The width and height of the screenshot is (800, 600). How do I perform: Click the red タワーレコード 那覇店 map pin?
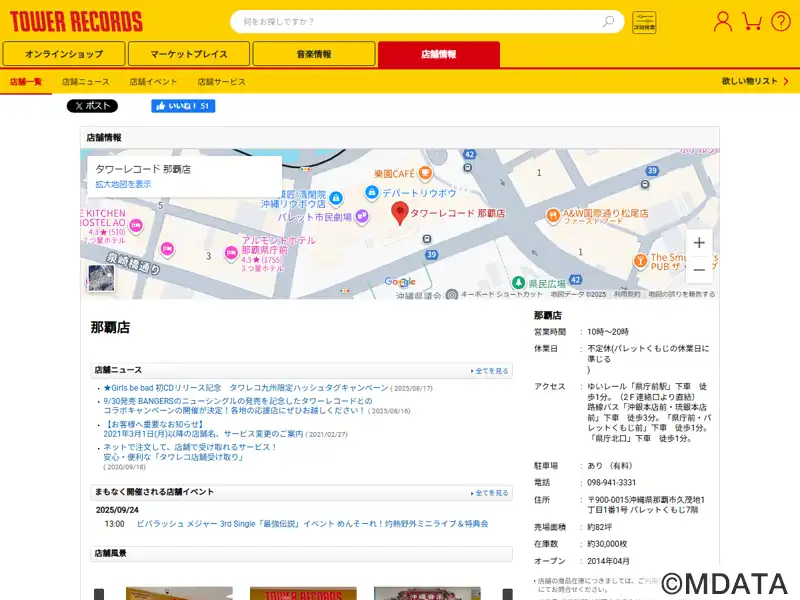pyautogui.click(x=399, y=213)
